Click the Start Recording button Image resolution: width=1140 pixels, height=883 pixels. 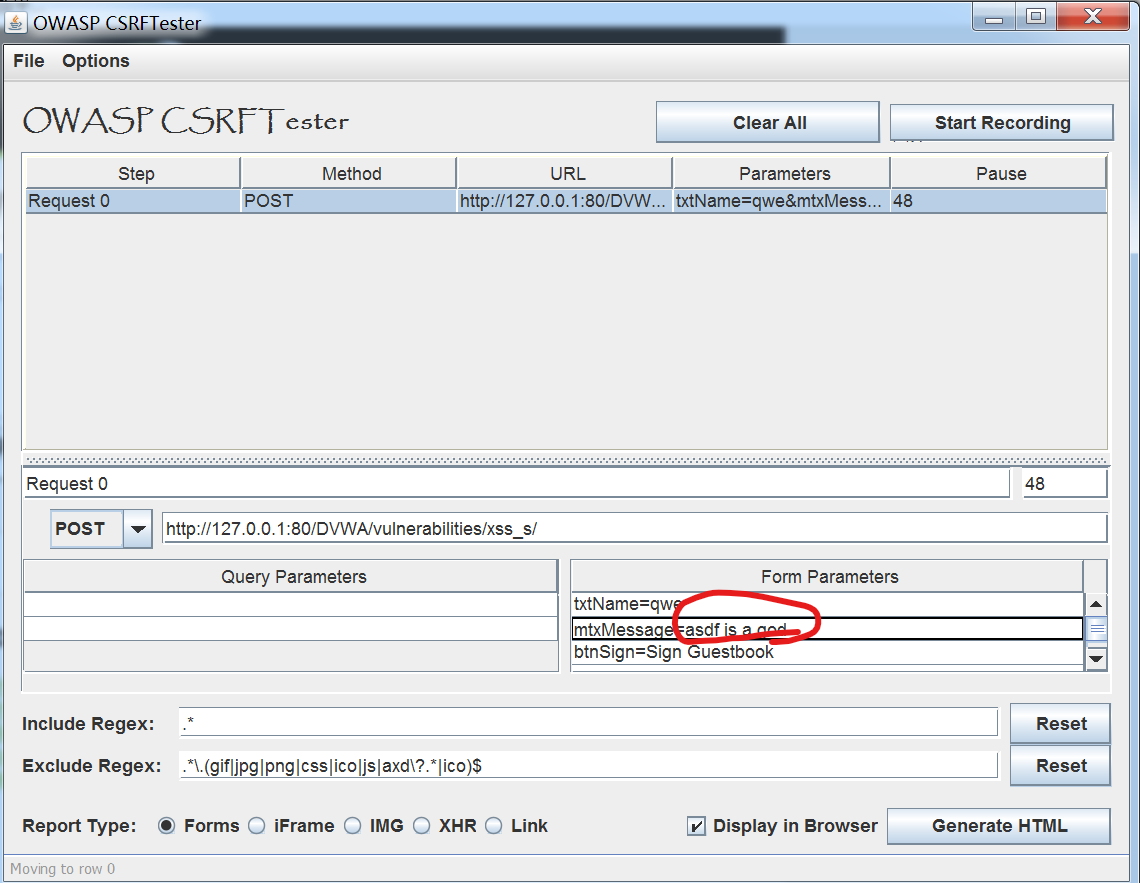point(1002,122)
